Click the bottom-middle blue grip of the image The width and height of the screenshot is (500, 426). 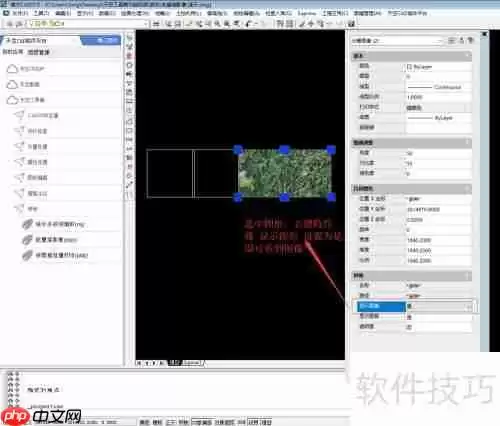(x=284, y=197)
